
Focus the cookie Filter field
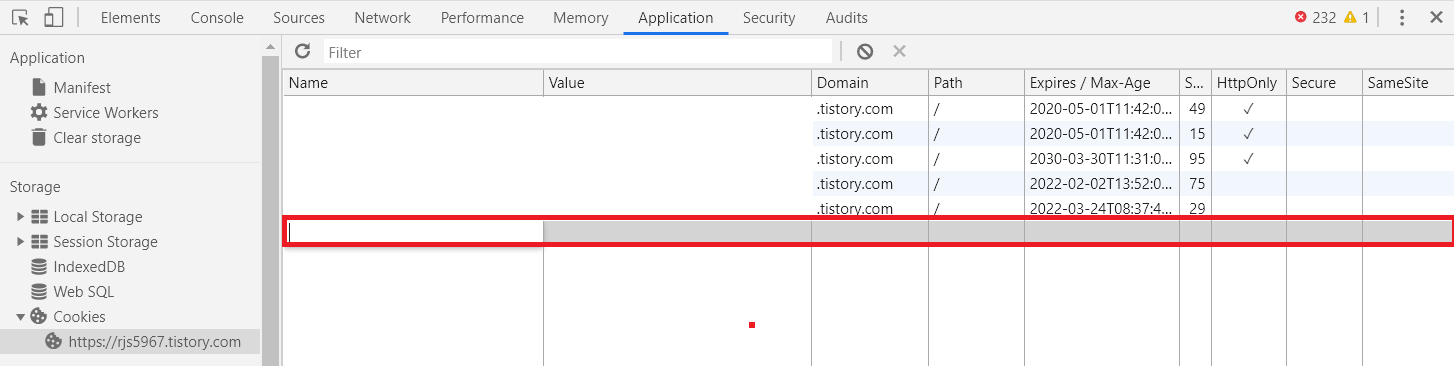coord(578,52)
